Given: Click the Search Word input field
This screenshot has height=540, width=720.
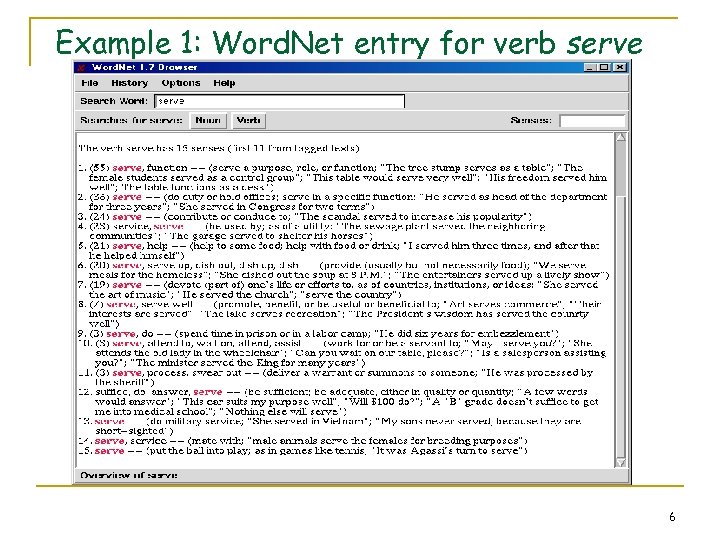Looking at the screenshot, I should [x=280, y=101].
